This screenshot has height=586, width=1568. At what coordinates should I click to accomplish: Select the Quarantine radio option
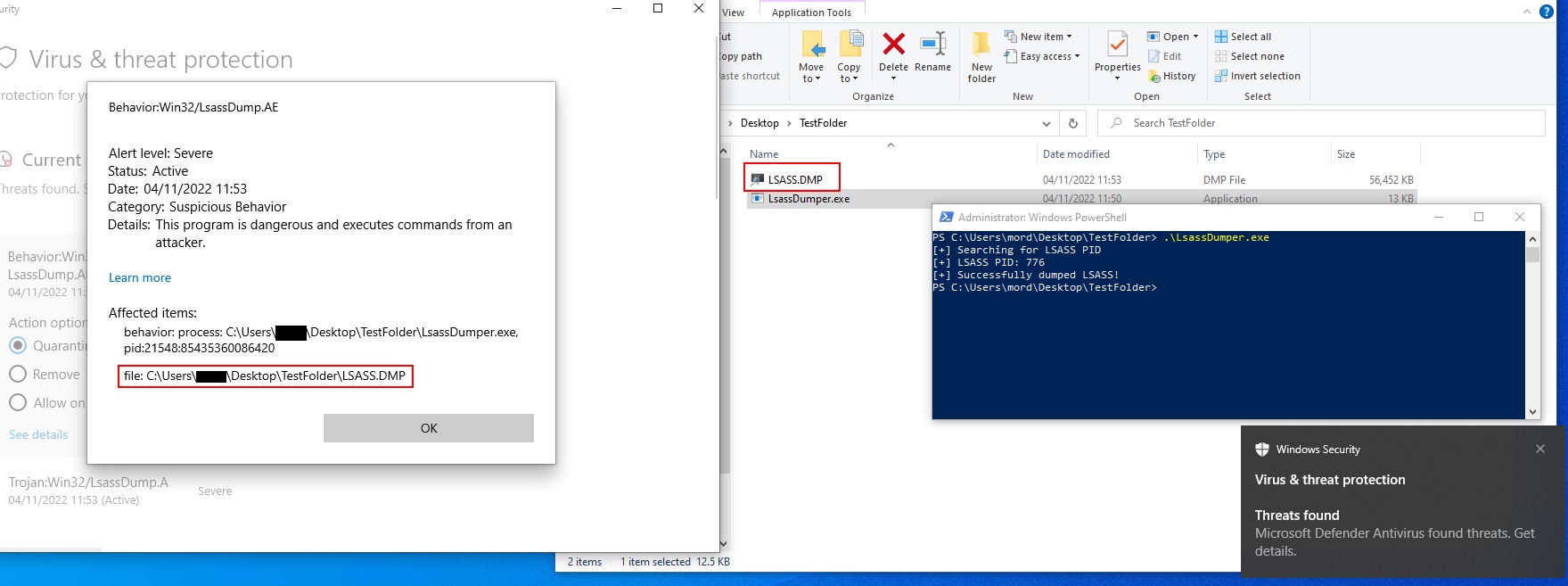18,345
